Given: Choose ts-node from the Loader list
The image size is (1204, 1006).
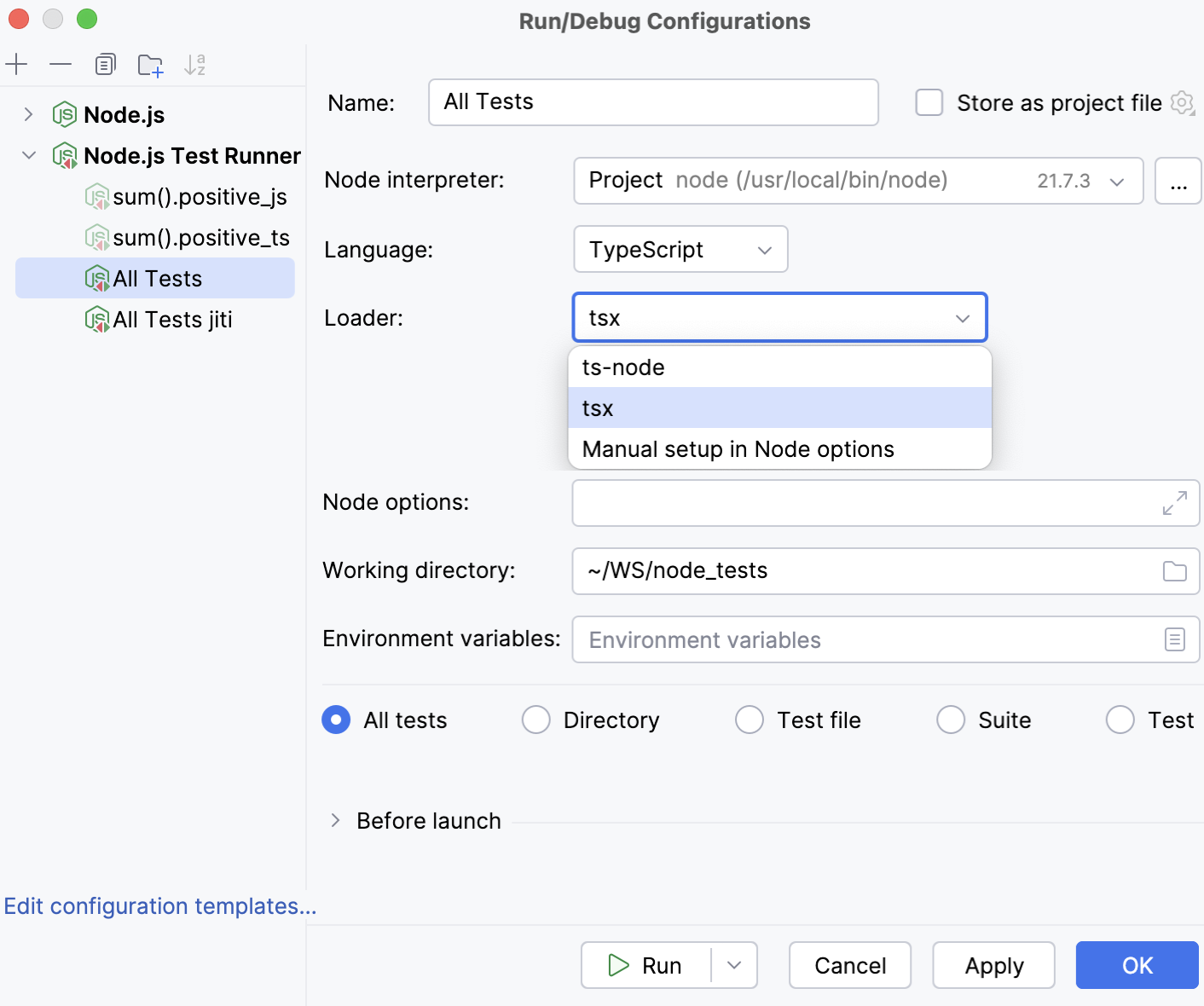Looking at the screenshot, I should click(622, 367).
